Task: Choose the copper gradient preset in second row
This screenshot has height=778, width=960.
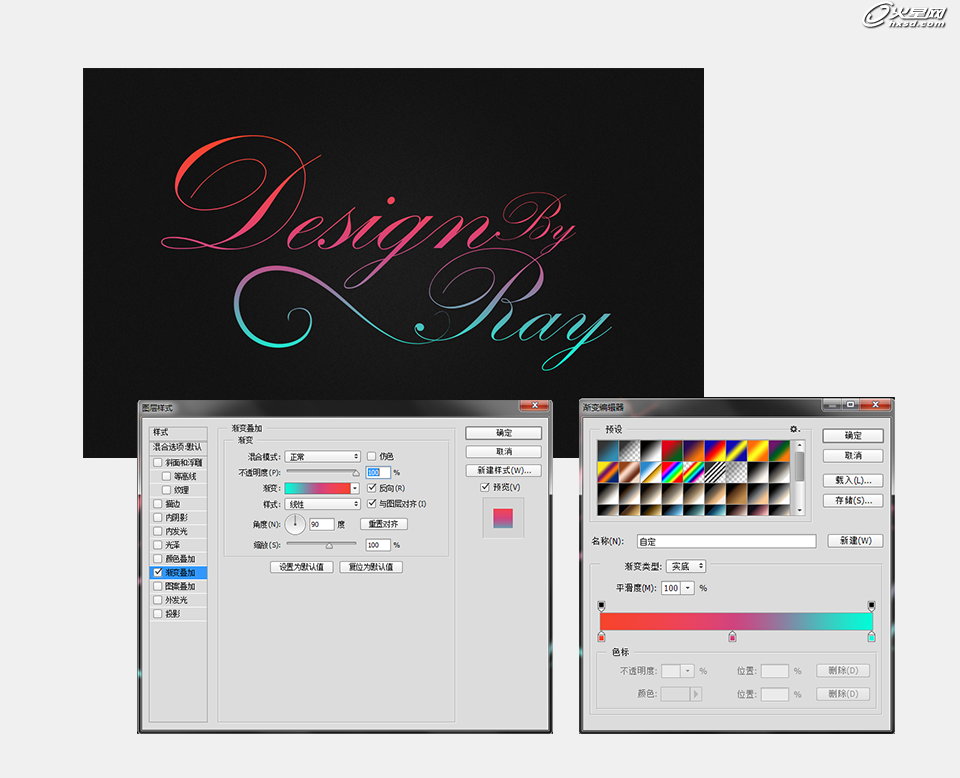Action: coord(629,473)
